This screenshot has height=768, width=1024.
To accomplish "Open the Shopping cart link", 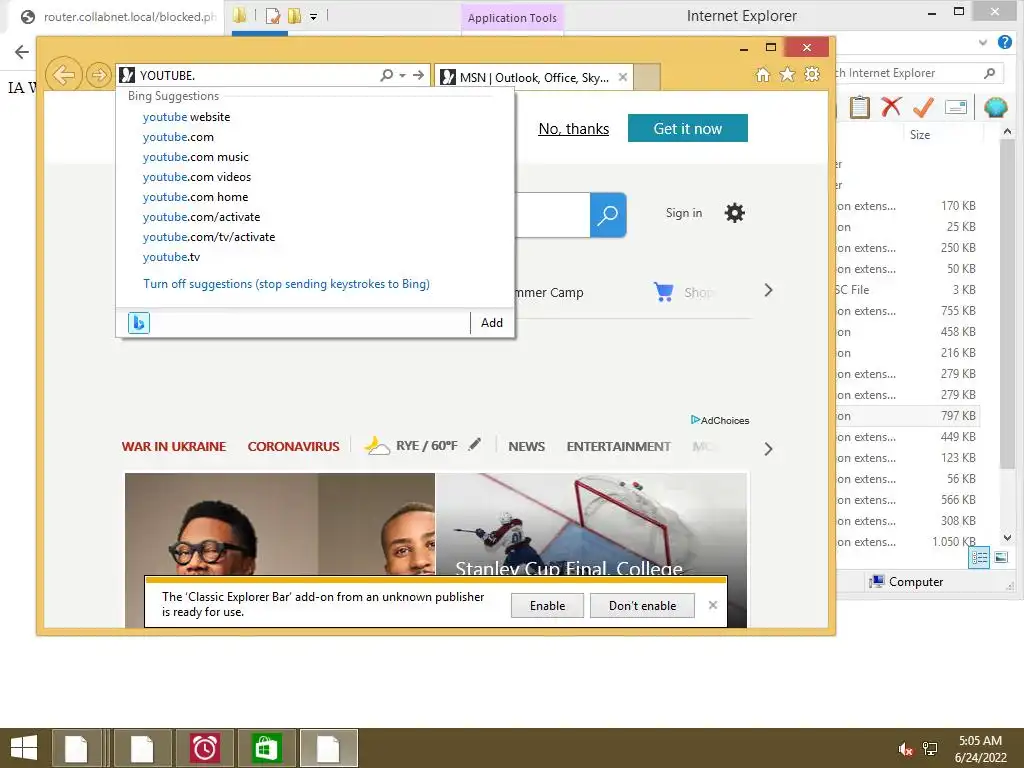I will point(683,292).
